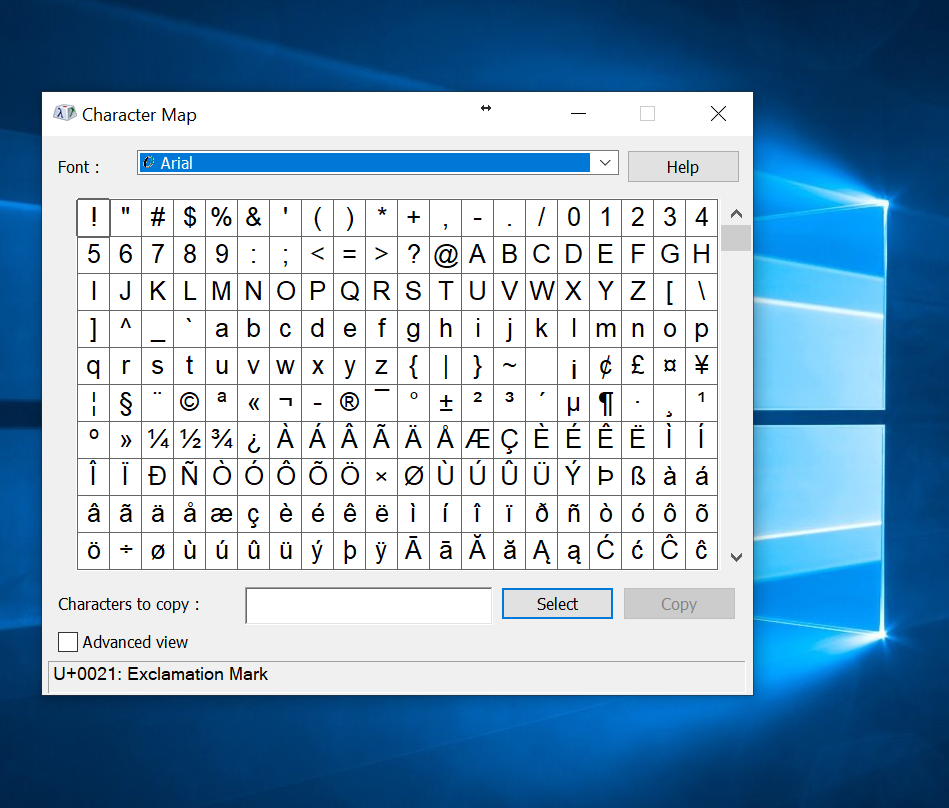Select the hash # character cell
The height and width of the screenshot is (808, 949).
coord(157,217)
